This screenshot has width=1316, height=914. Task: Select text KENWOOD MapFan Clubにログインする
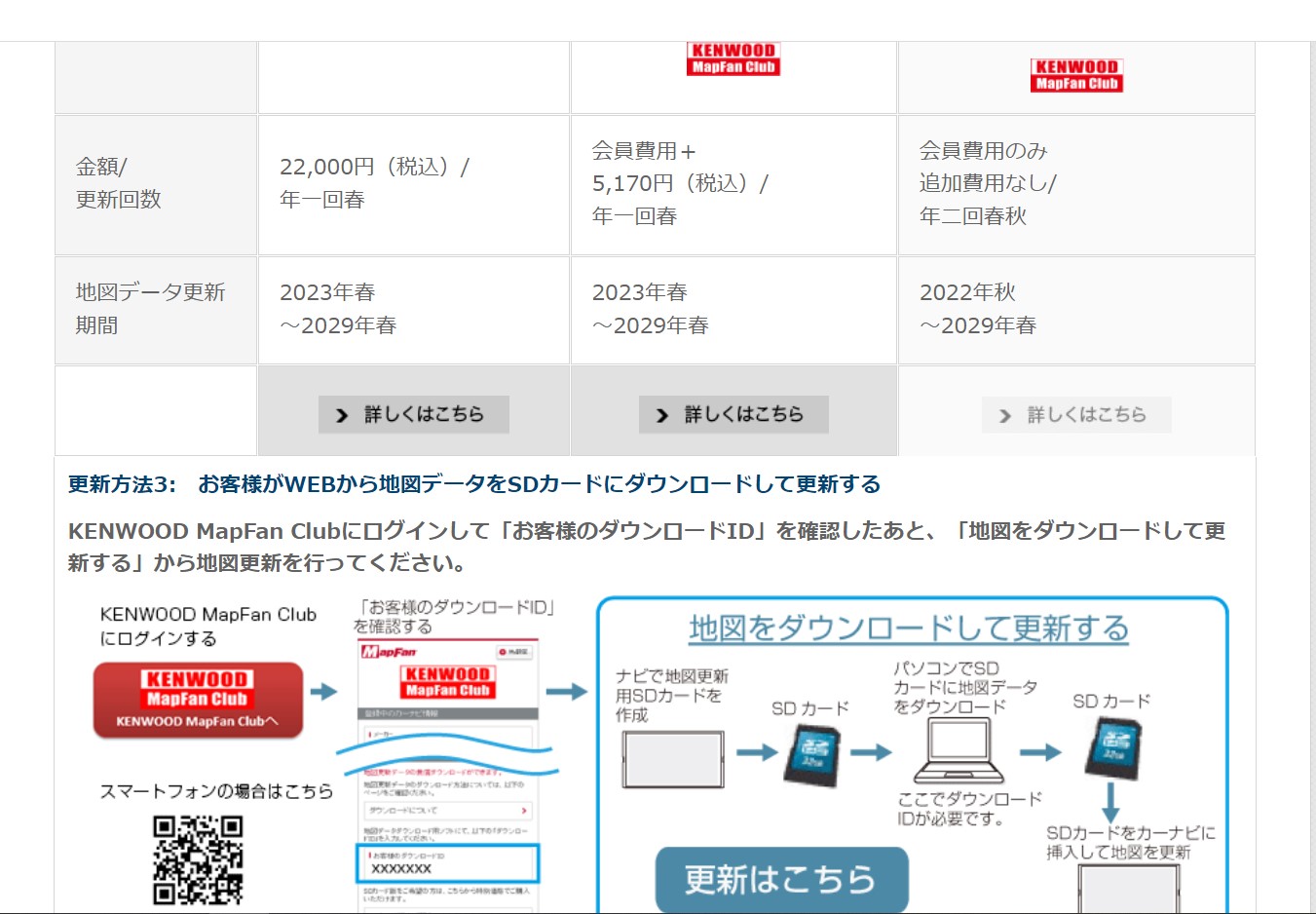(x=208, y=627)
